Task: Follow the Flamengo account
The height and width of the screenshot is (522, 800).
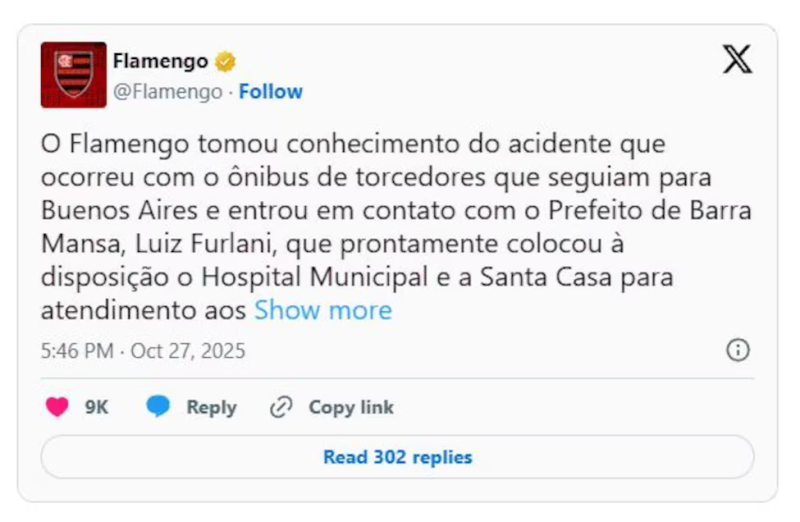Action: (270, 92)
